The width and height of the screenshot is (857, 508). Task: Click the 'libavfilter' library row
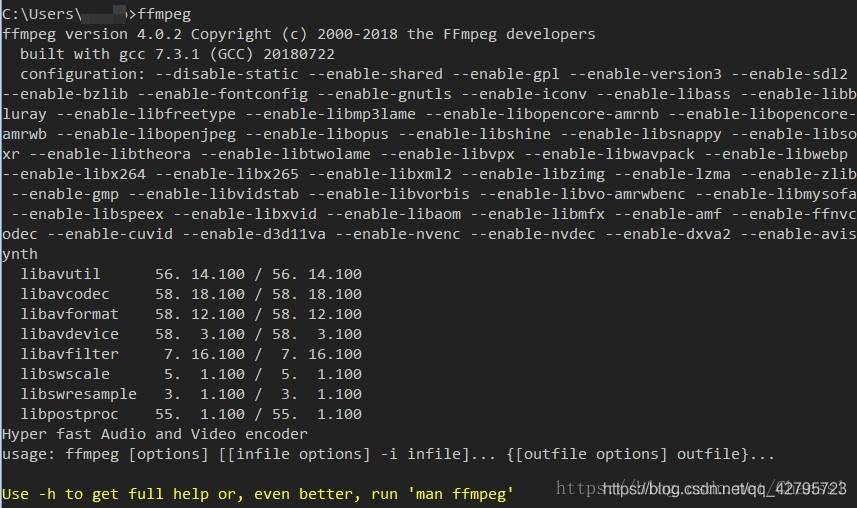pyautogui.click(x=191, y=354)
